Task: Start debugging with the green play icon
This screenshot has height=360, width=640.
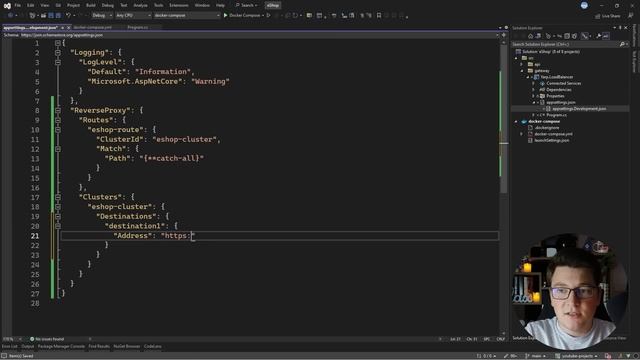Action: pyautogui.click(x=225, y=16)
